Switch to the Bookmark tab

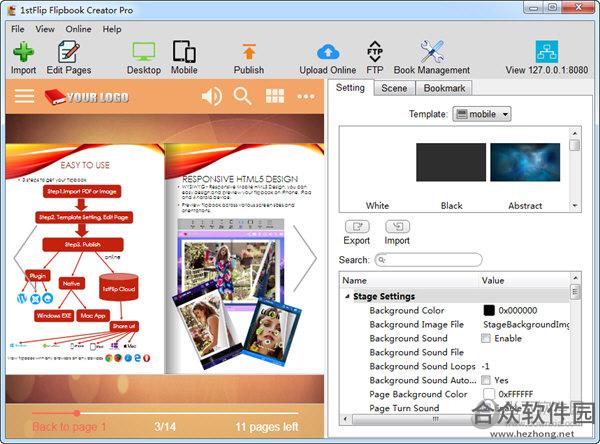point(444,88)
